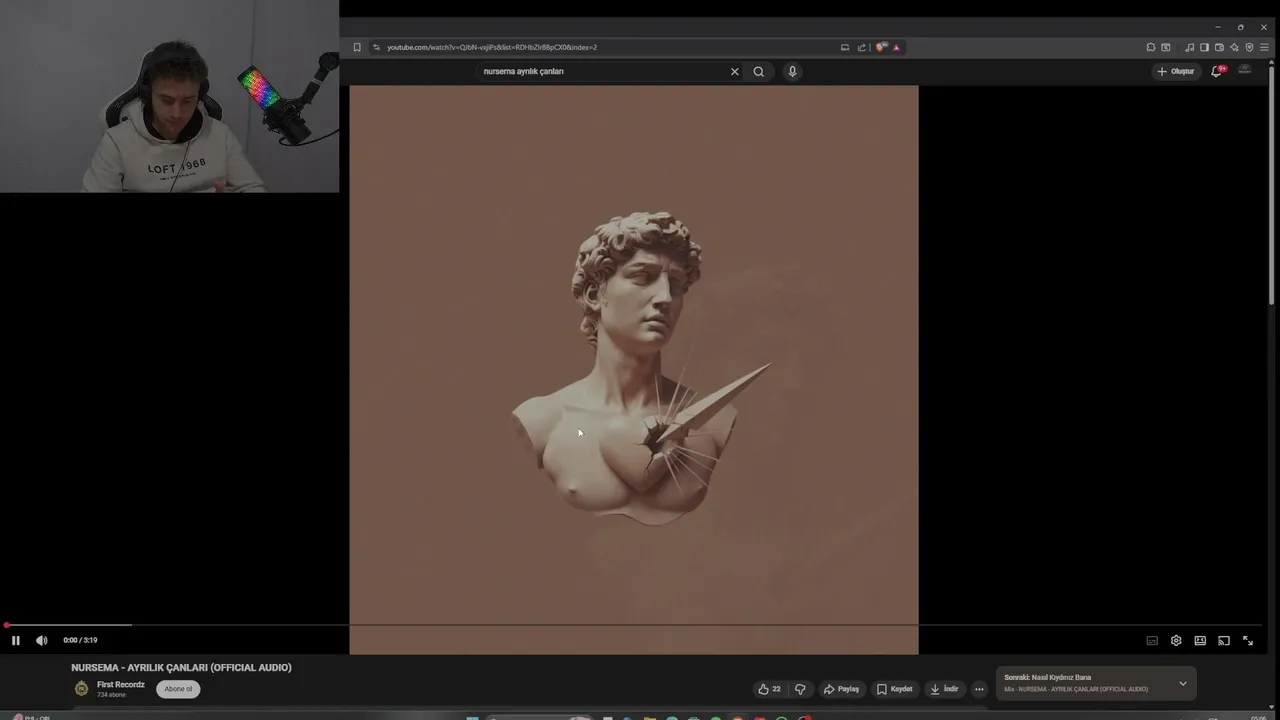Exit full screen with the corner arrows icon
Image resolution: width=1280 pixels, height=720 pixels.
point(1248,640)
